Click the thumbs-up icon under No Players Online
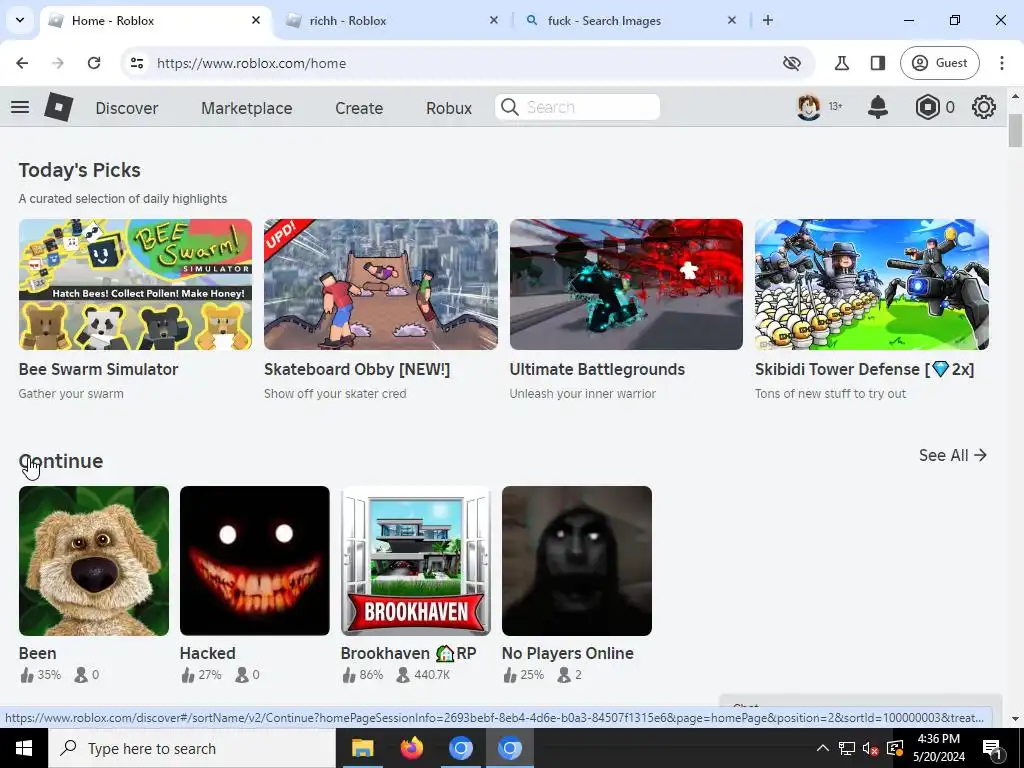1024x768 pixels. tap(509, 675)
